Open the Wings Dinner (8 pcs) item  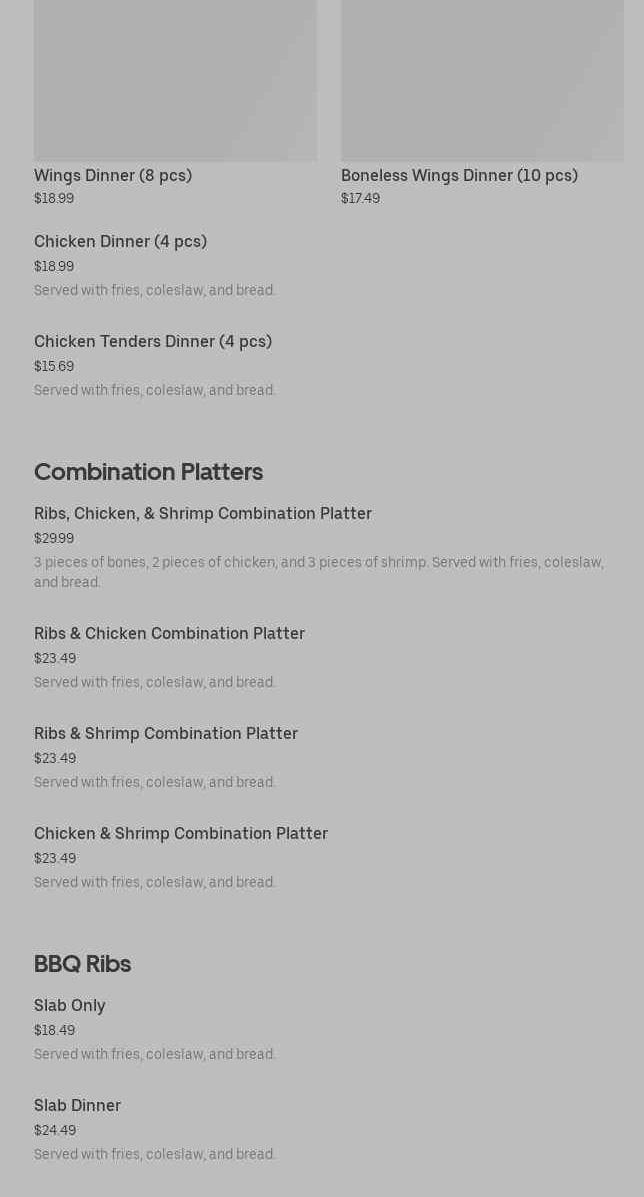click(x=113, y=176)
